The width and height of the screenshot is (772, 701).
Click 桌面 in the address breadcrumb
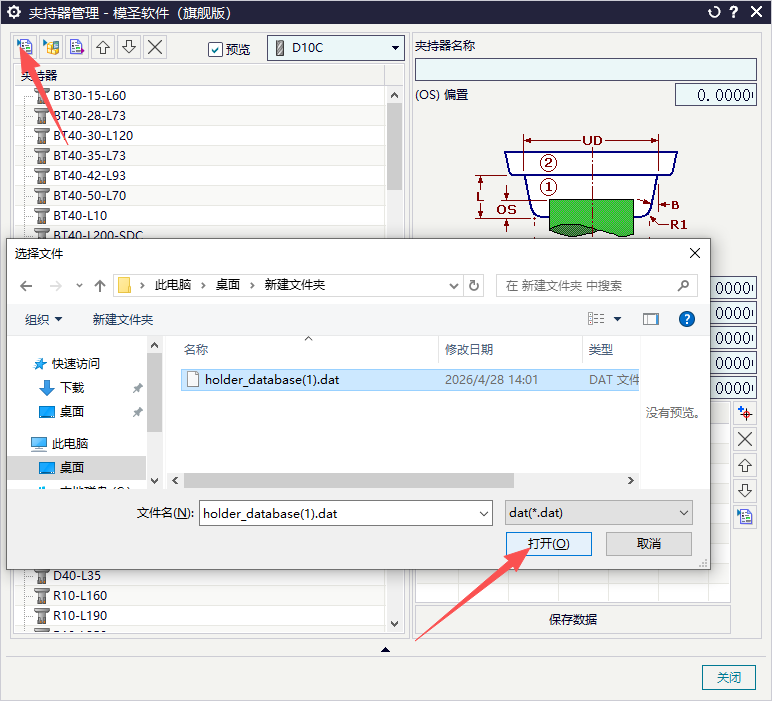(227, 285)
